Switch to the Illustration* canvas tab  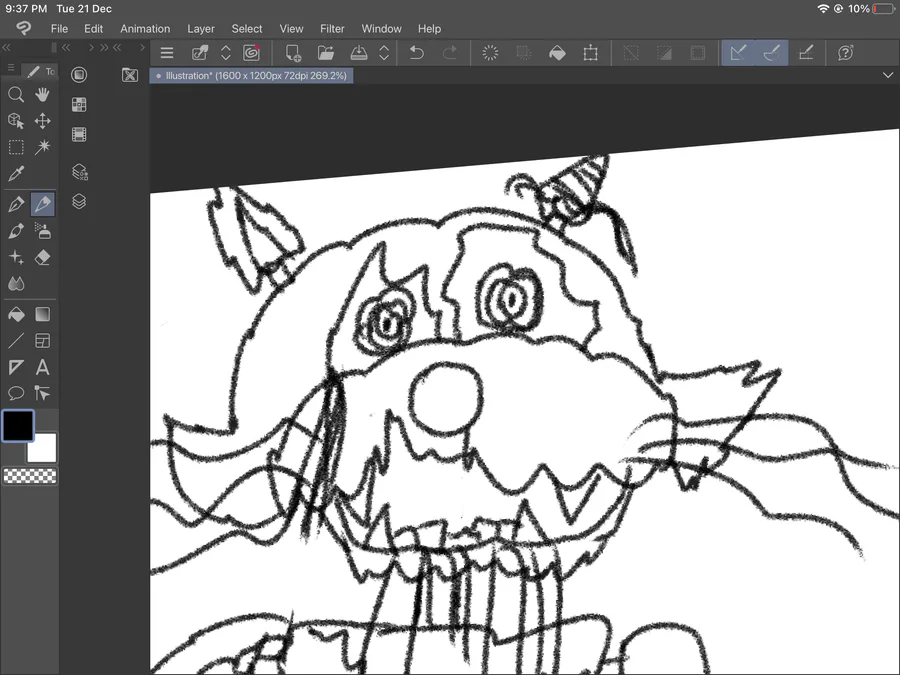pos(251,75)
